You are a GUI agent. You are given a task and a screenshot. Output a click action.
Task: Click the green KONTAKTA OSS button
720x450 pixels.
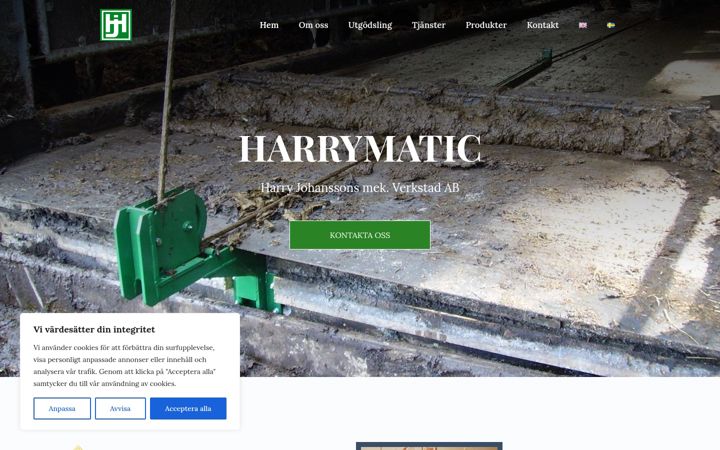[x=360, y=235]
